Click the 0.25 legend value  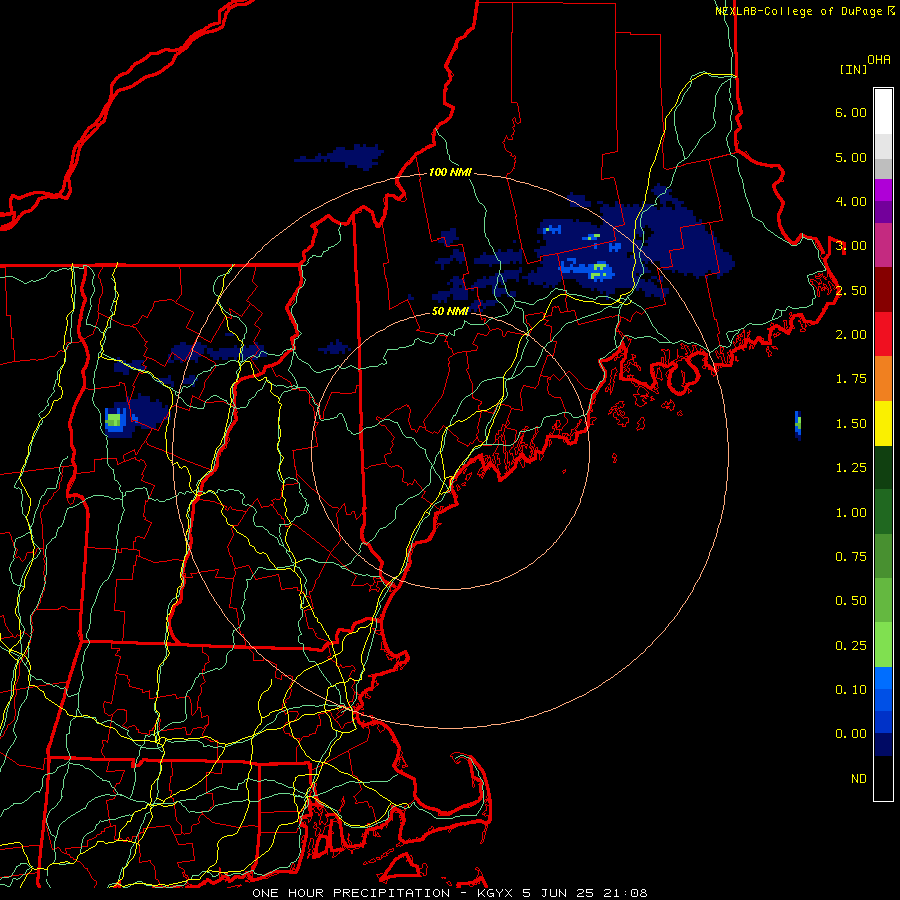click(x=851, y=646)
